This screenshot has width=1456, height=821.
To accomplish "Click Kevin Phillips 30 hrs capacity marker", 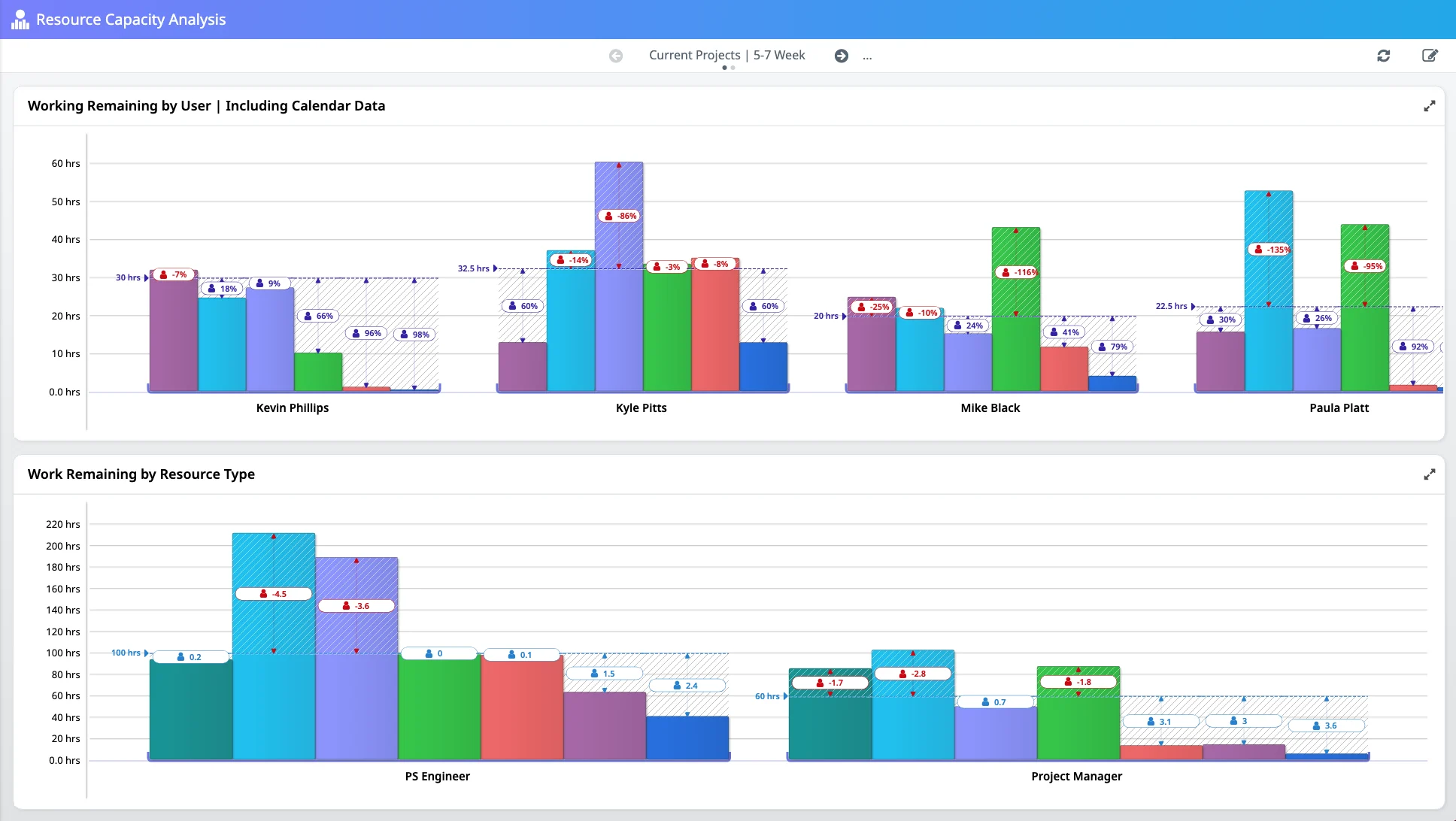I will click(131, 277).
